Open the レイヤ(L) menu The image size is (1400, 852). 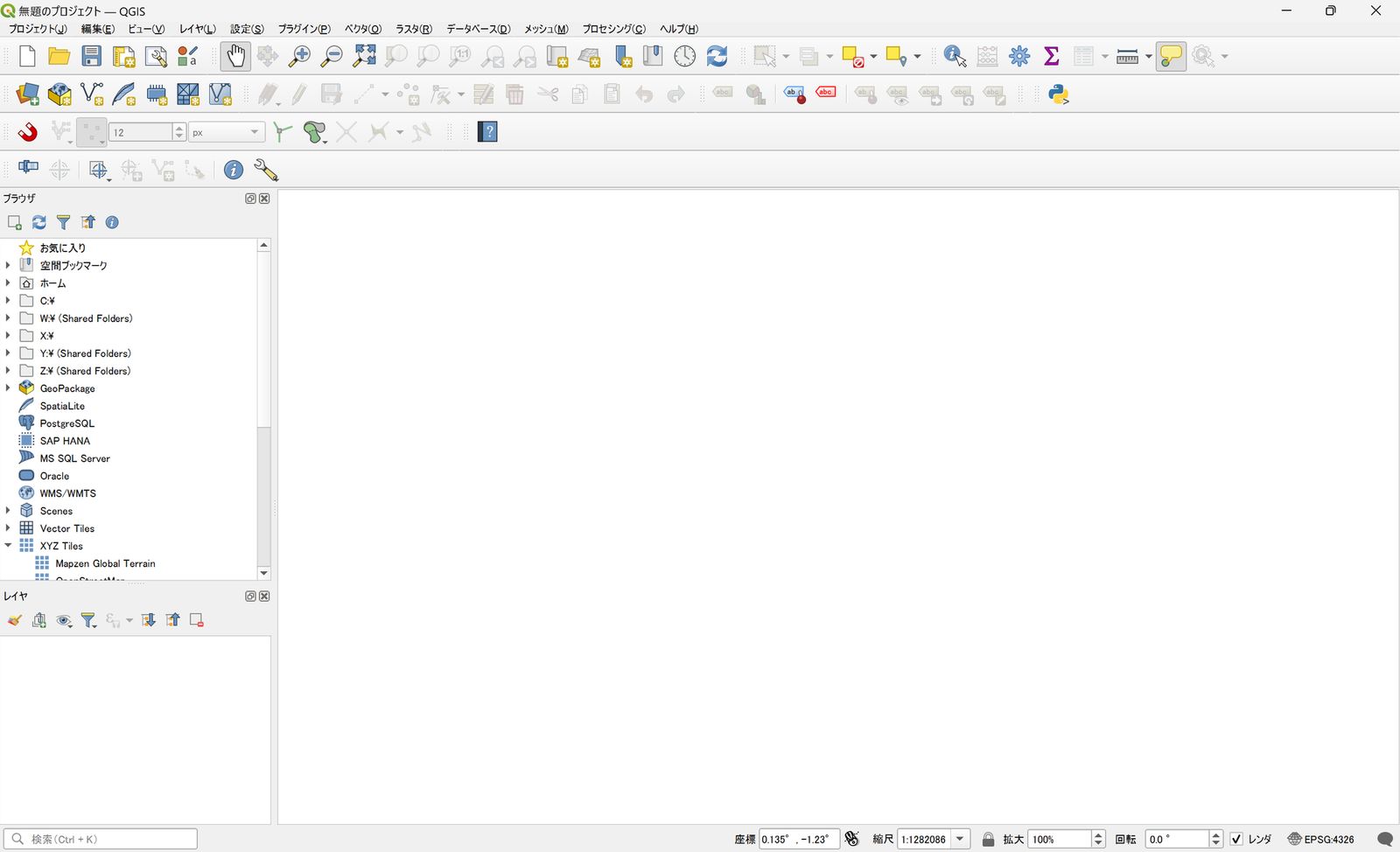click(x=198, y=29)
